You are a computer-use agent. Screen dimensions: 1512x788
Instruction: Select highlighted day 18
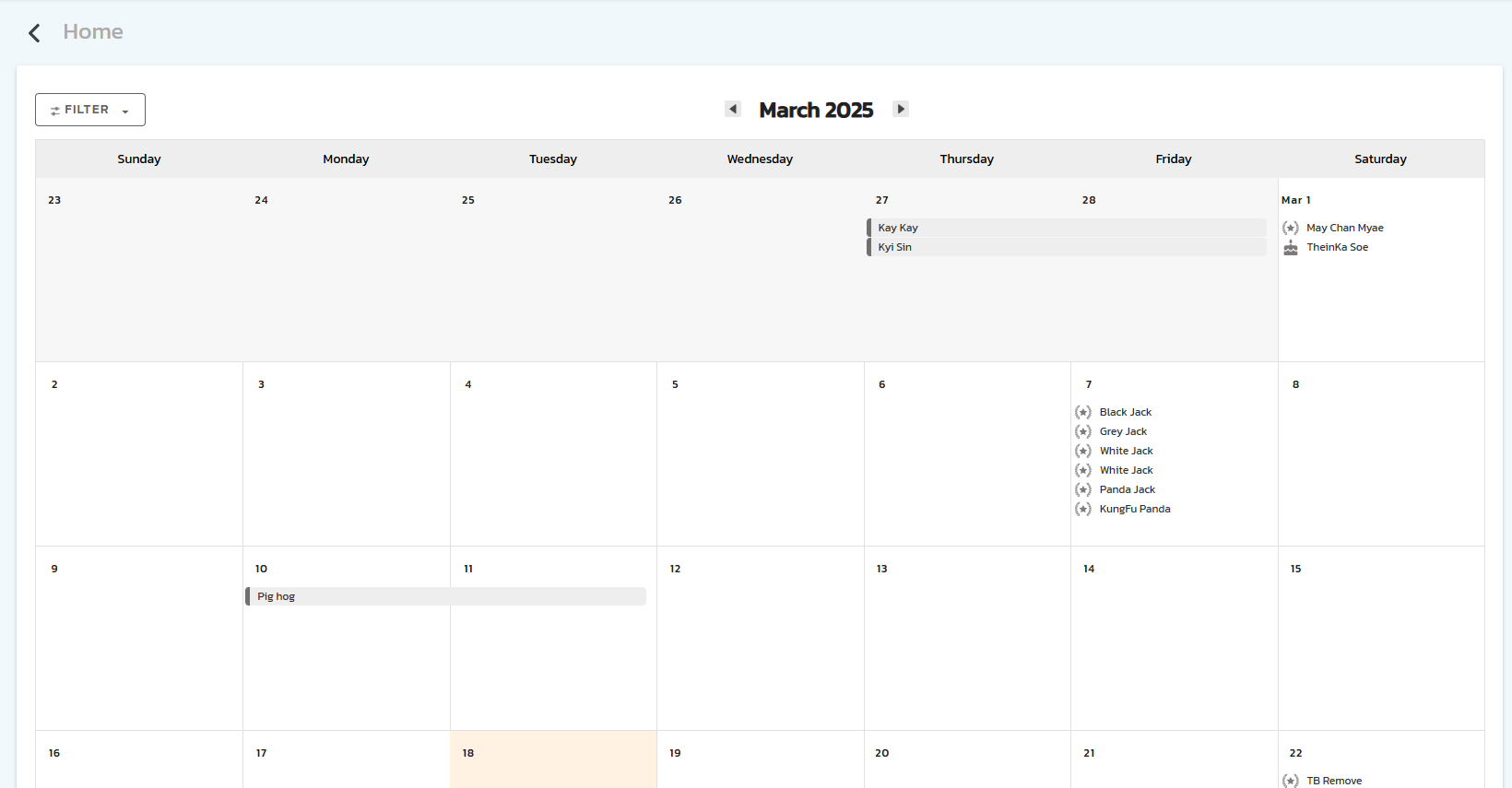[x=553, y=759]
